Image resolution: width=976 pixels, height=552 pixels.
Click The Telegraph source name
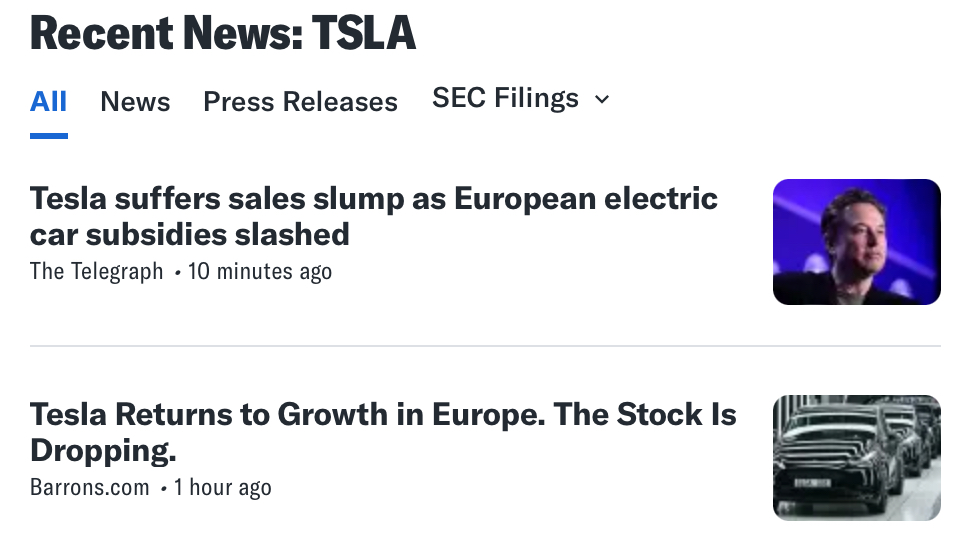(x=96, y=272)
